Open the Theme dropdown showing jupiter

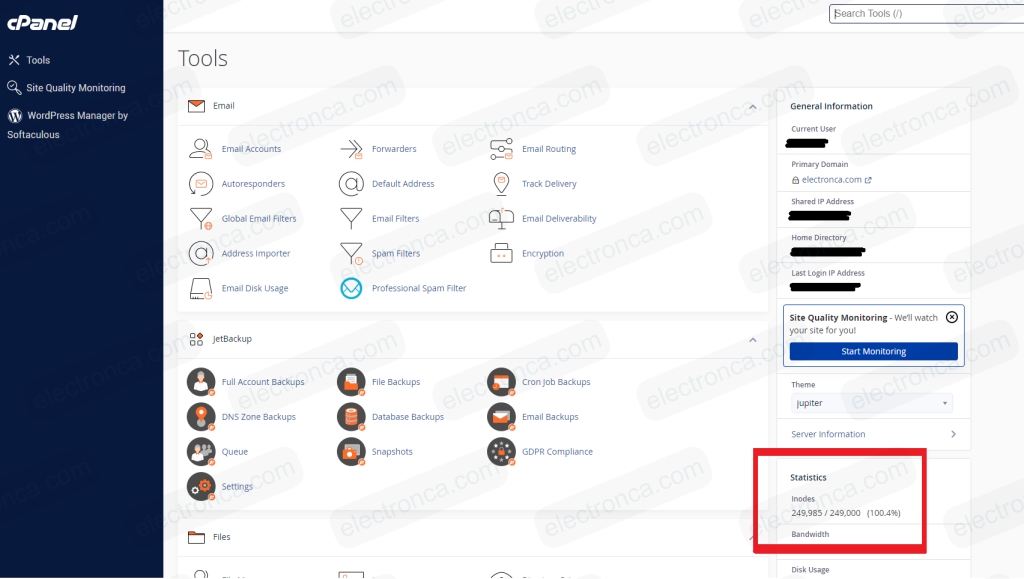click(x=870, y=403)
